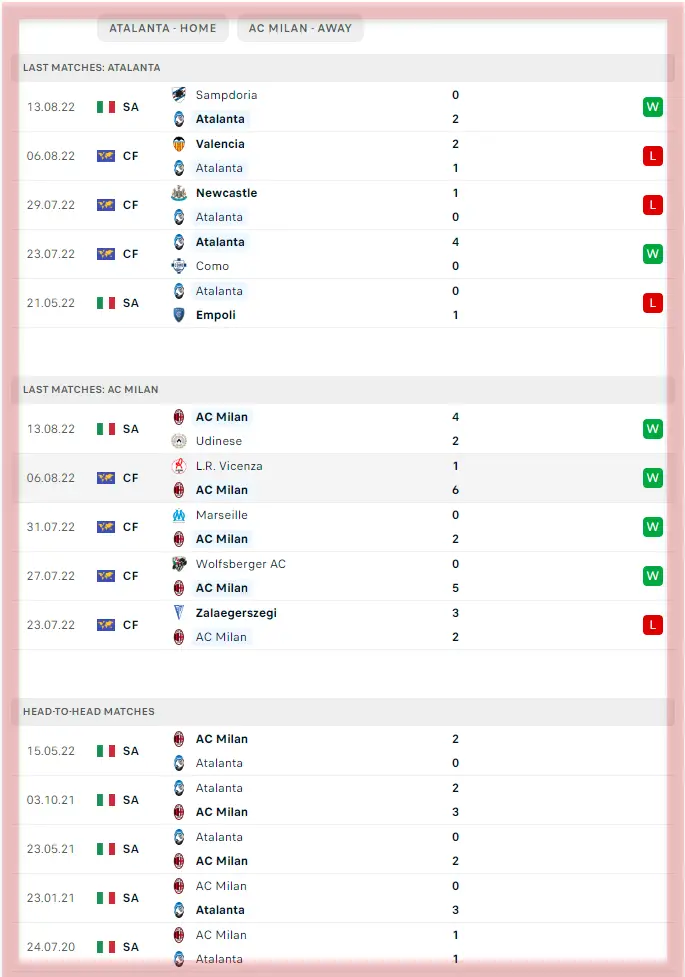Select the AC Milan - Away tab

tap(300, 28)
